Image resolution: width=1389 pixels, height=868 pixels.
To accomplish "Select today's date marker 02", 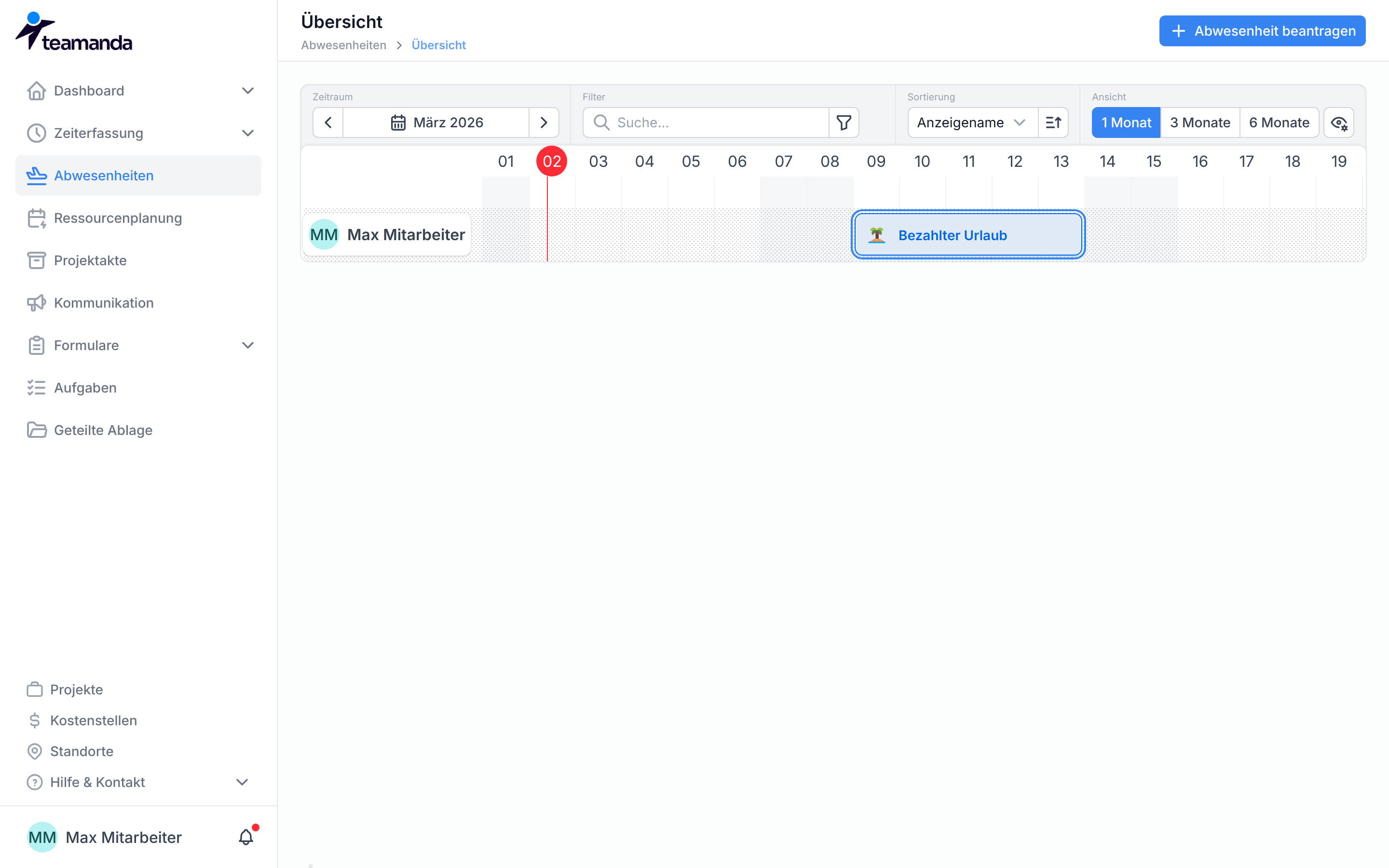I will [x=552, y=162].
